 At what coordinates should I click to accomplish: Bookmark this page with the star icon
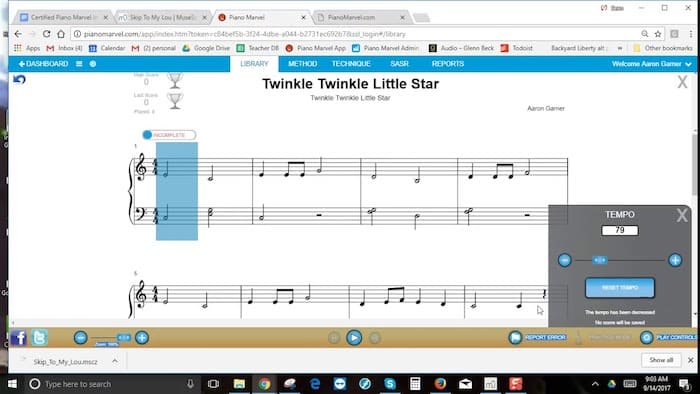(x=658, y=34)
